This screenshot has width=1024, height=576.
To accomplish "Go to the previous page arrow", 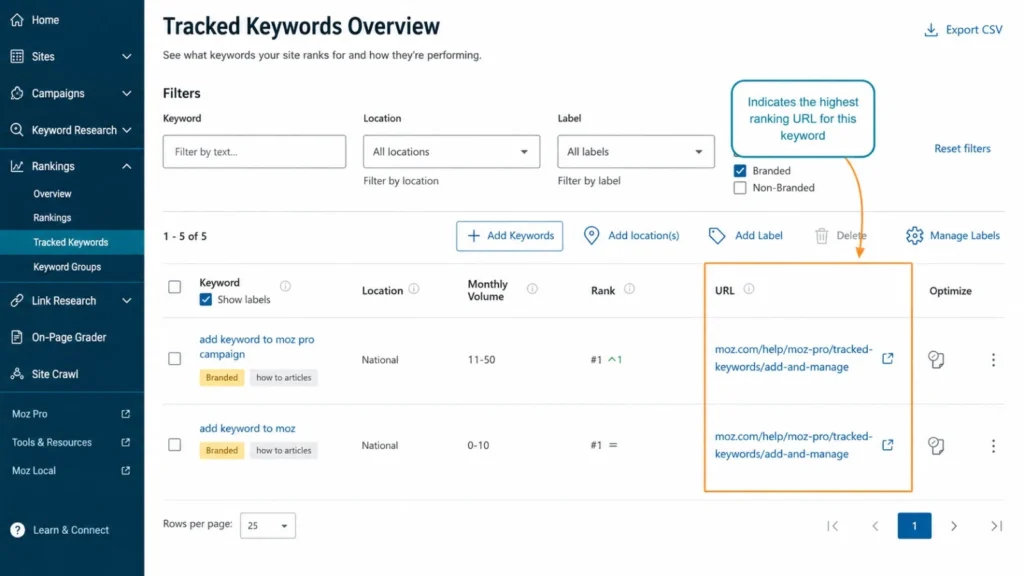I will [875, 526].
